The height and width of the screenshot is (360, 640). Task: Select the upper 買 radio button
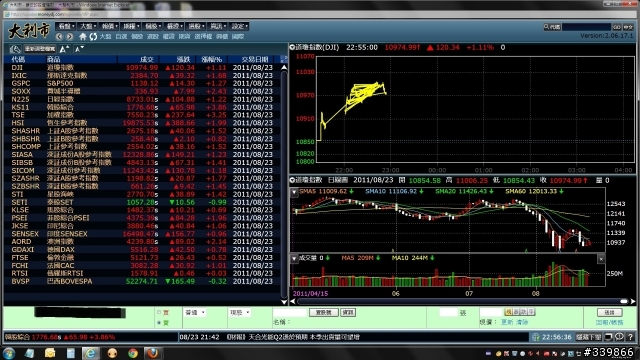pyautogui.click(x=159, y=313)
